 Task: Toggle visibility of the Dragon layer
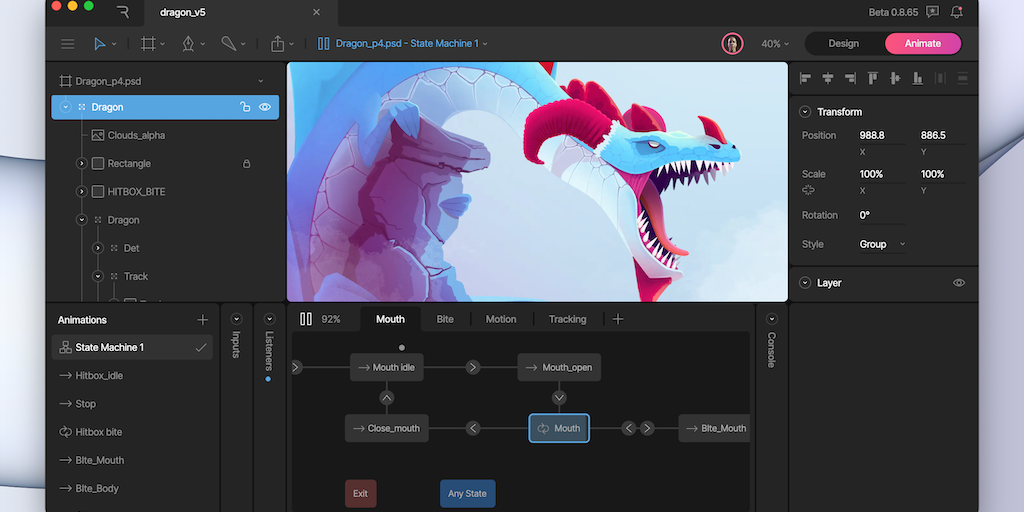coord(265,107)
